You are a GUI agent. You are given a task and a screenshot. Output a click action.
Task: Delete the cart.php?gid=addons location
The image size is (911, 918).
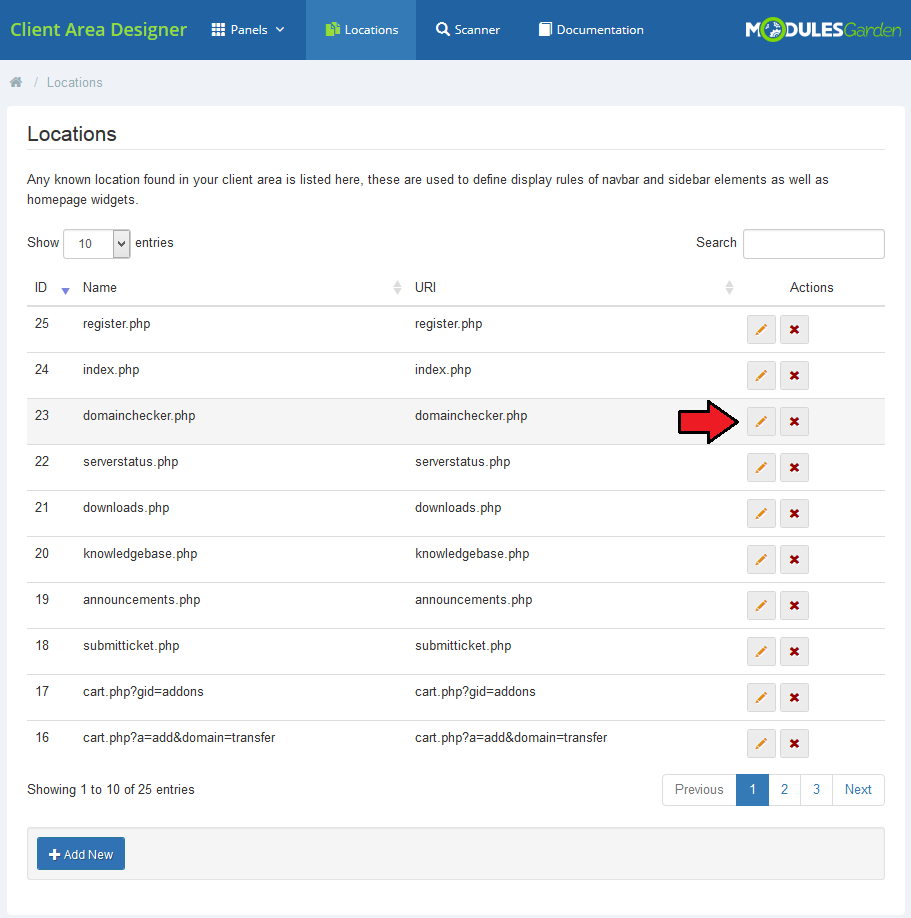point(794,697)
